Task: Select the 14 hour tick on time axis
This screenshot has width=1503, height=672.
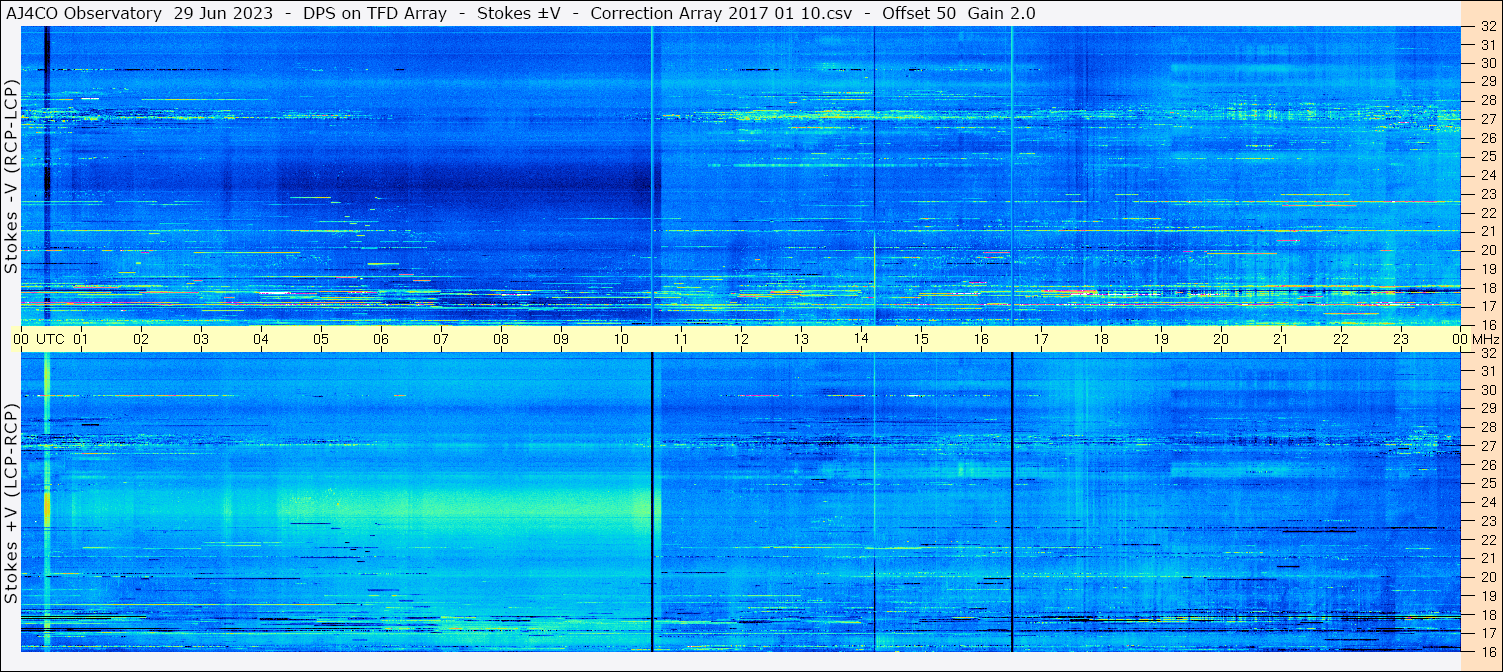Action: point(861,339)
